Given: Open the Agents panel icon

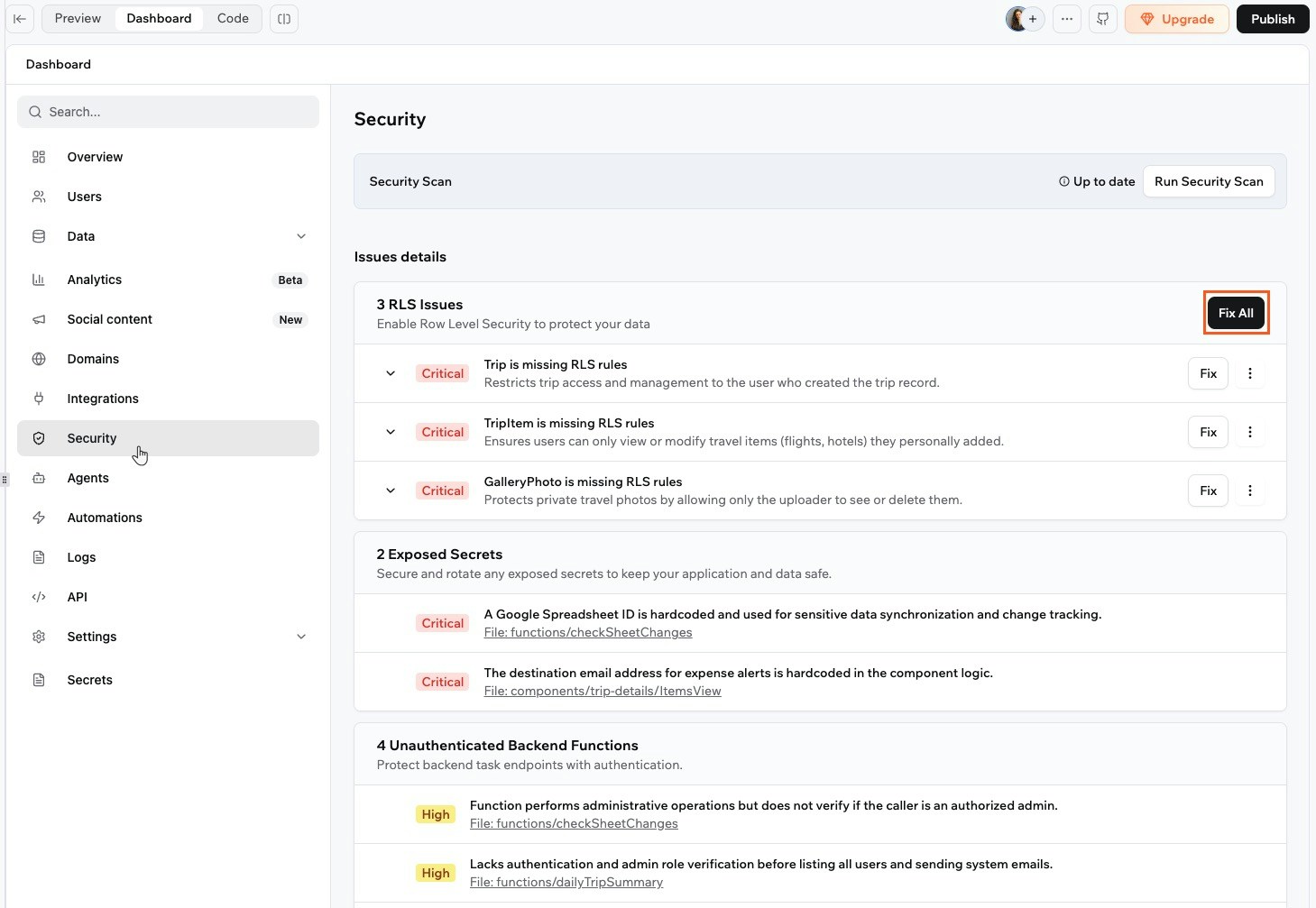Looking at the screenshot, I should tap(39, 478).
